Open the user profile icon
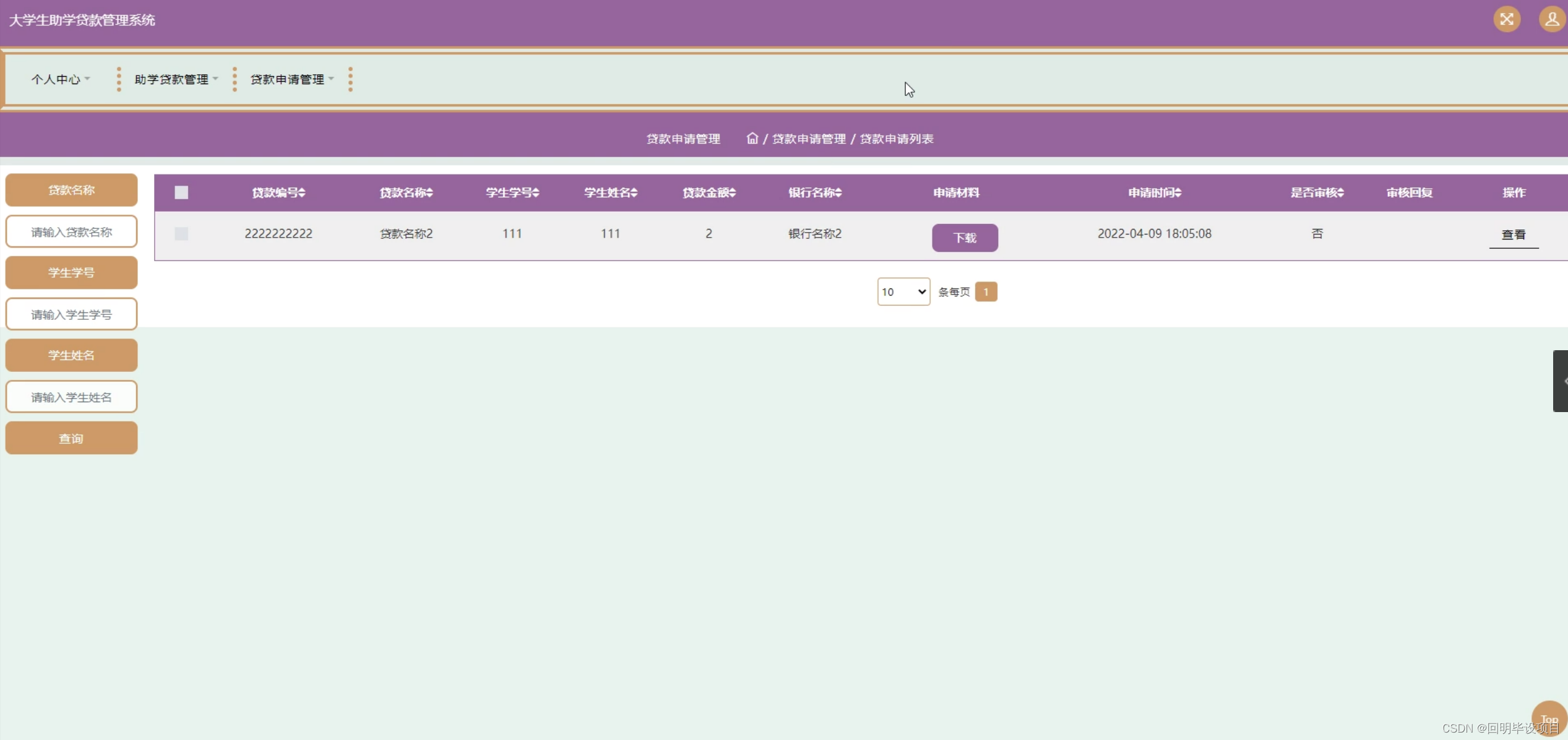This screenshot has width=1568, height=740. tap(1551, 19)
